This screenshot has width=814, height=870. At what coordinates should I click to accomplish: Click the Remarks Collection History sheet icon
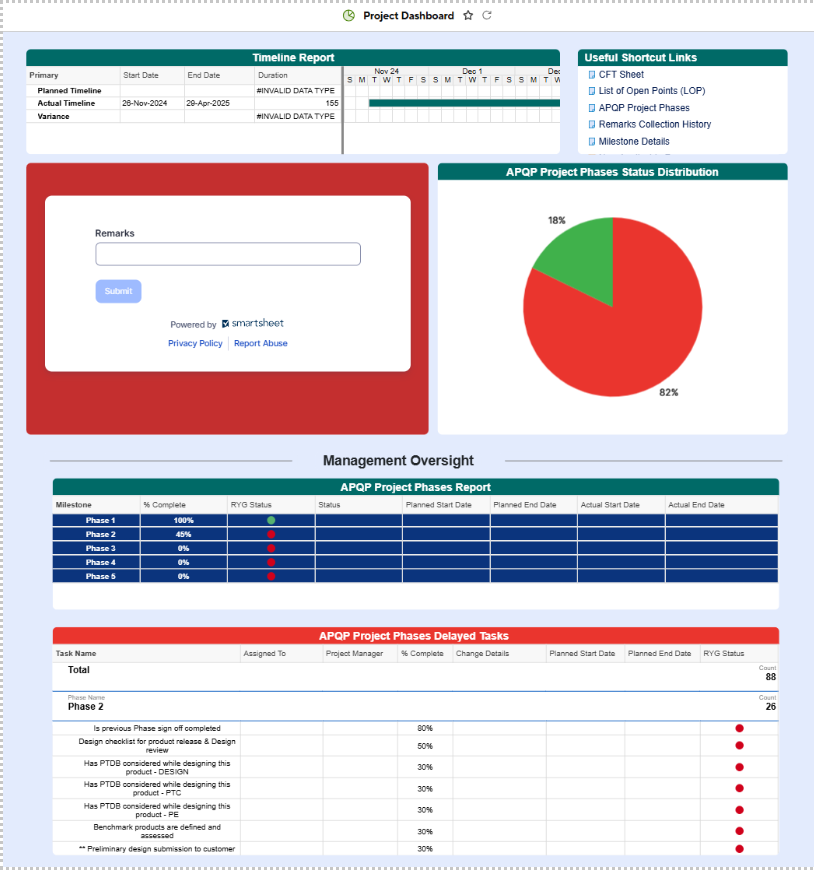coord(591,125)
